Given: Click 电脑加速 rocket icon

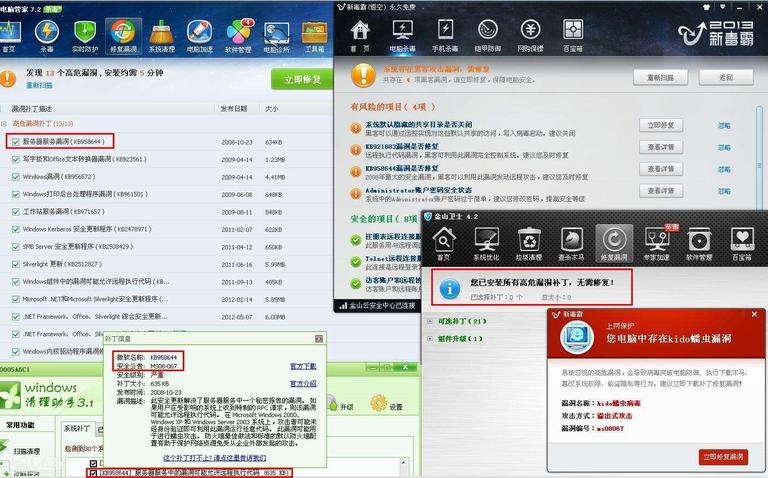Looking at the screenshot, I should click(x=199, y=34).
